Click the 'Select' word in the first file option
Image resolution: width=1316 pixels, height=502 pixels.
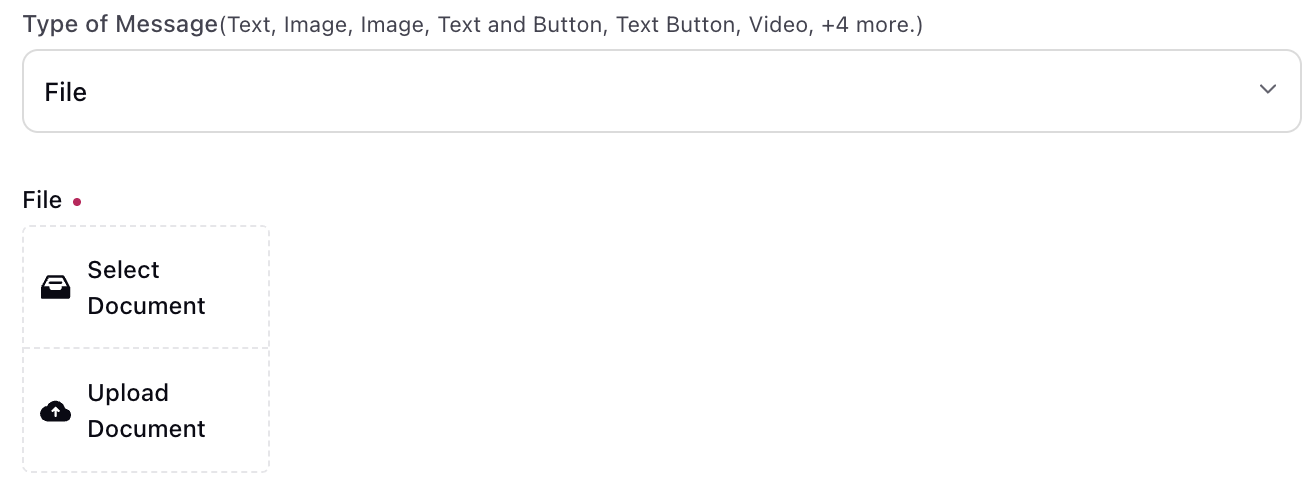click(x=124, y=270)
